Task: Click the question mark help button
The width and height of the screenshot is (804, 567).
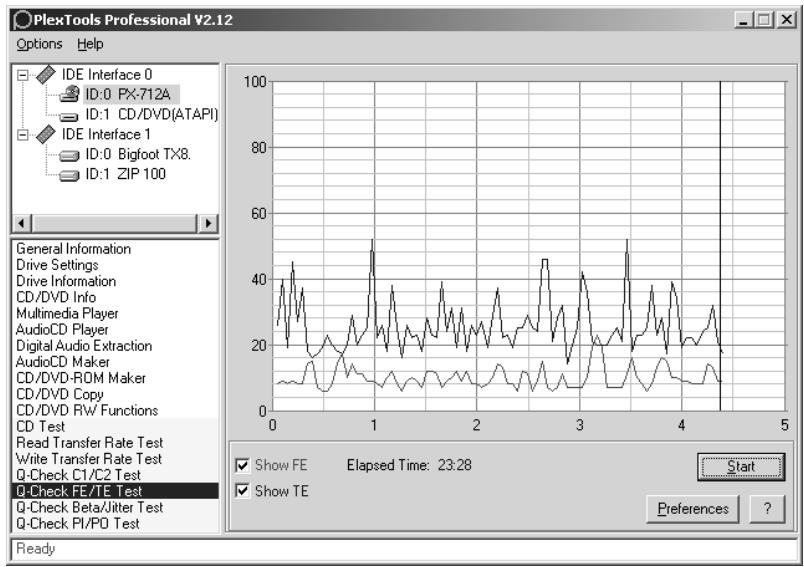Action: [x=767, y=509]
